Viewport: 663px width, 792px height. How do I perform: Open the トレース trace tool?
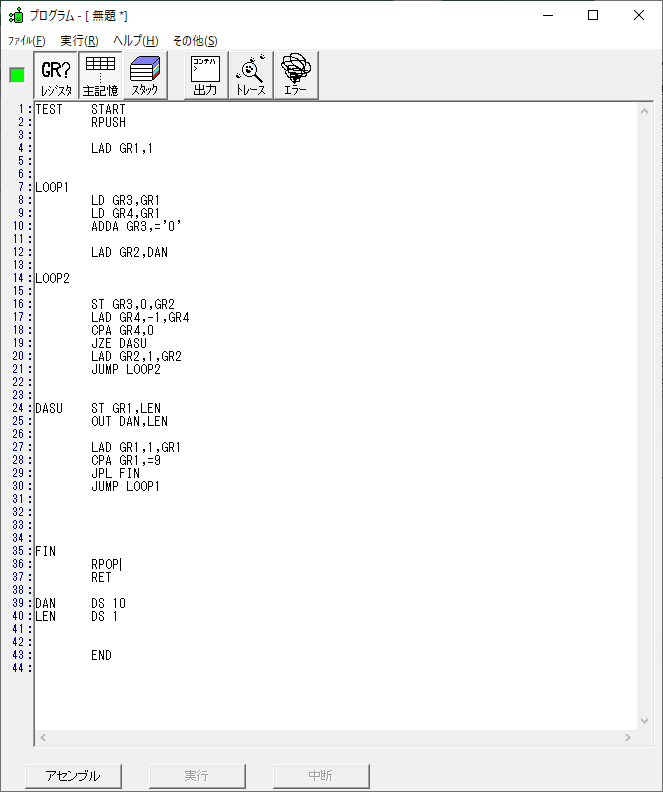click(x=251, y=75)
